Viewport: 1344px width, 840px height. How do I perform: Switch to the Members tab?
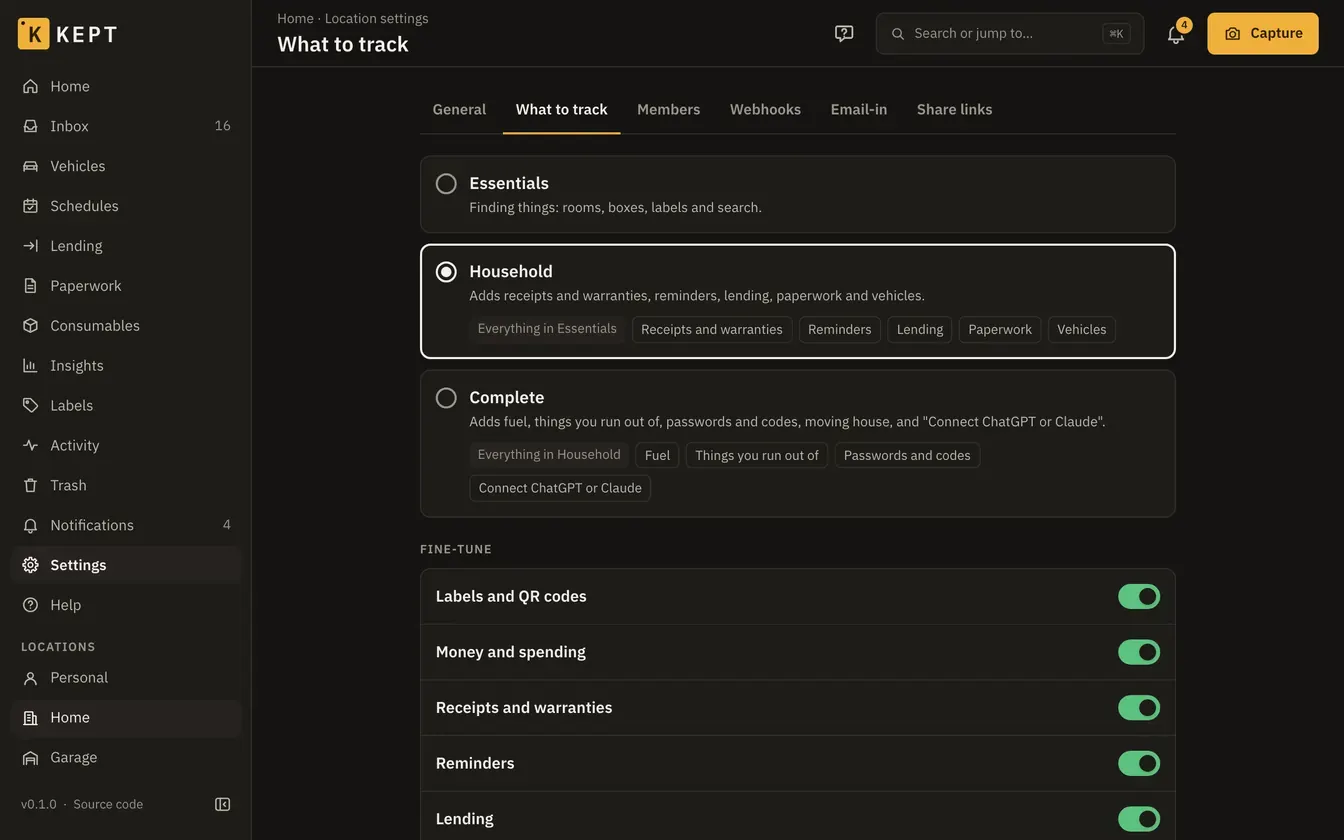click(x=668, y=109)
